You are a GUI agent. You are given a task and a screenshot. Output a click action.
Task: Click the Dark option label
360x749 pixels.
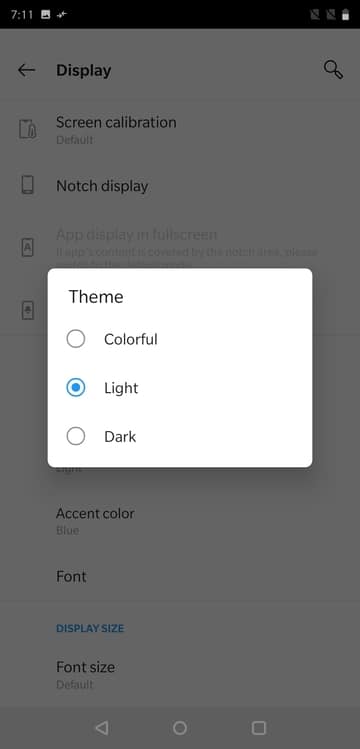tap(120, 437)
